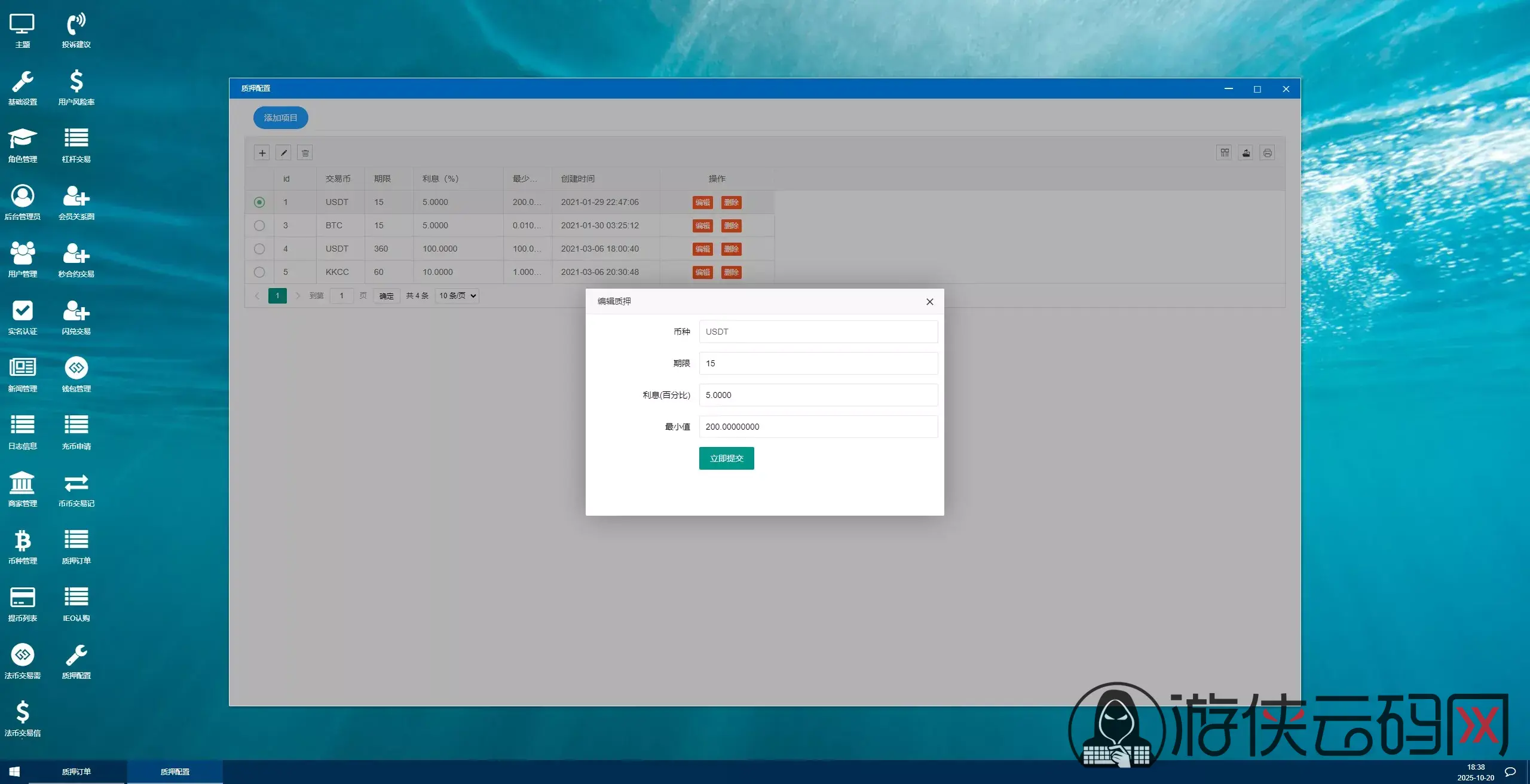Image resolution: width=1530 pixels, height=784 pixels.
Task: Click the print icon in table toolbar
Action: tap(1267, 153)
